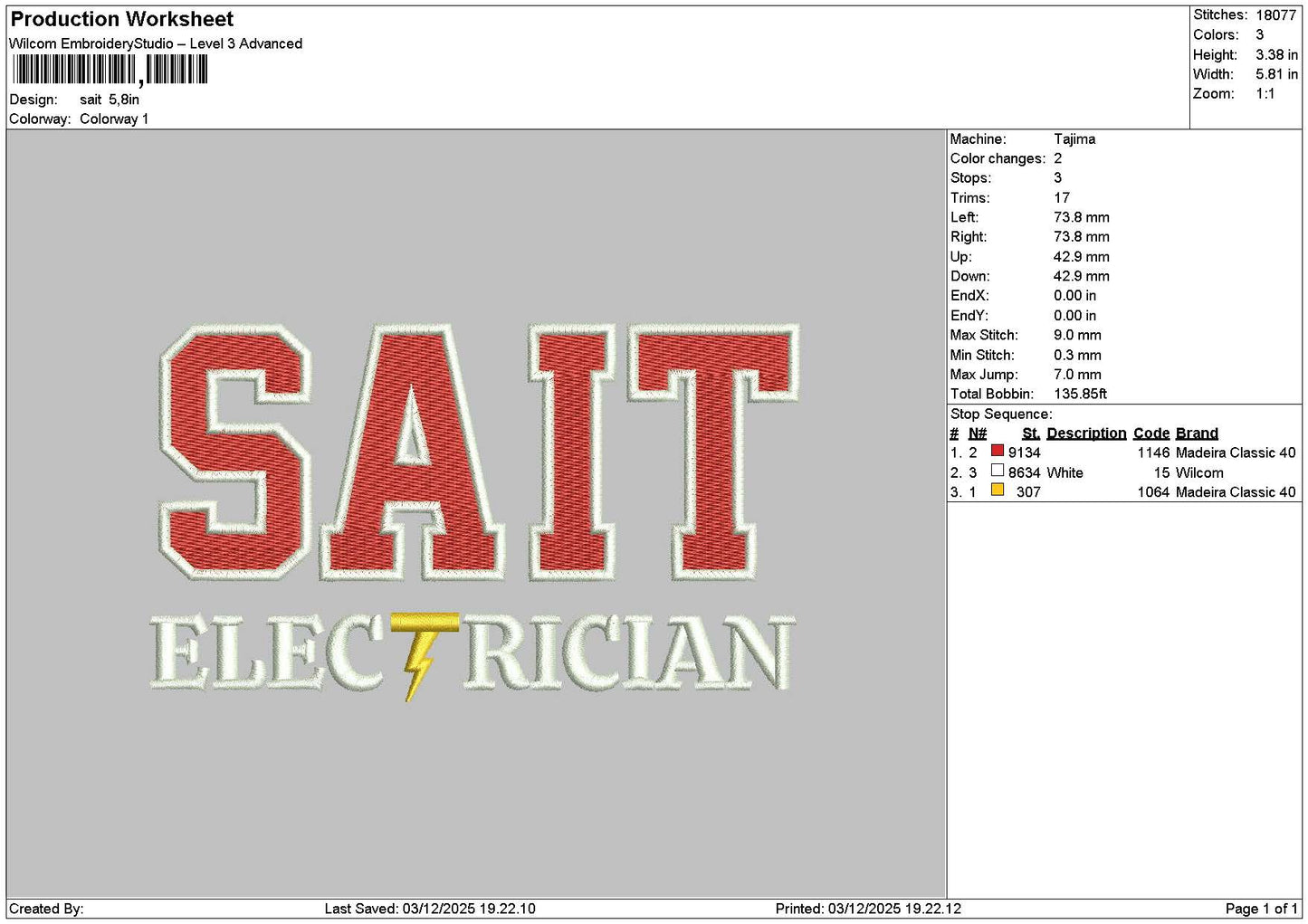1308x924 pixels.
Task: Click the EndY value 0.00 in
Action: coord(1074,316)
